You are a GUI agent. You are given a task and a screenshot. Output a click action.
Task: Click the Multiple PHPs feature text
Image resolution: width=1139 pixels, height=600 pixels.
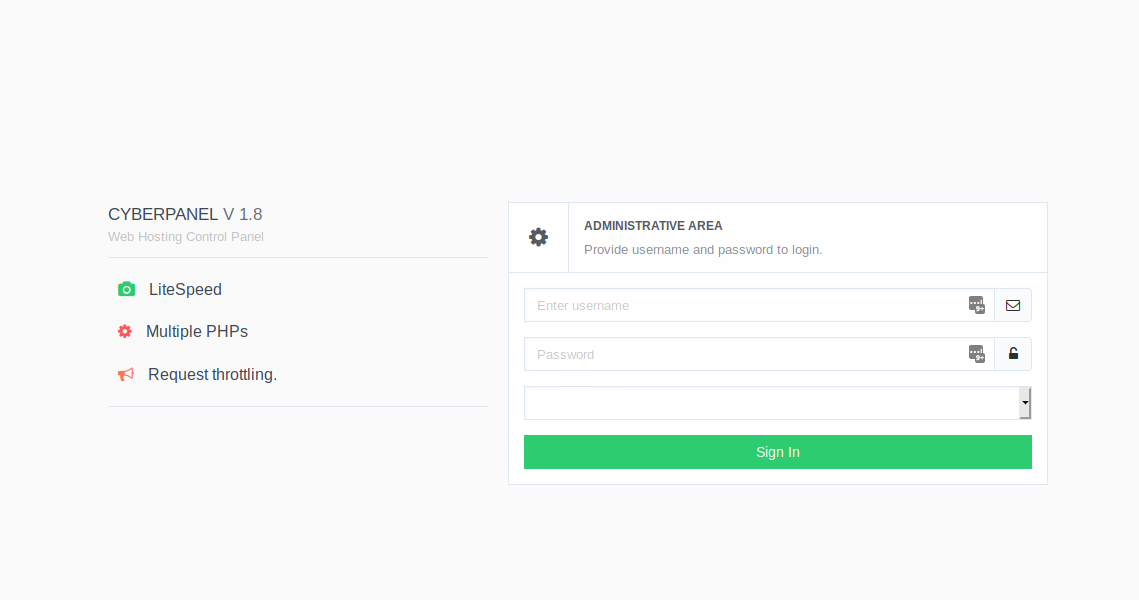tap(197, 331)
